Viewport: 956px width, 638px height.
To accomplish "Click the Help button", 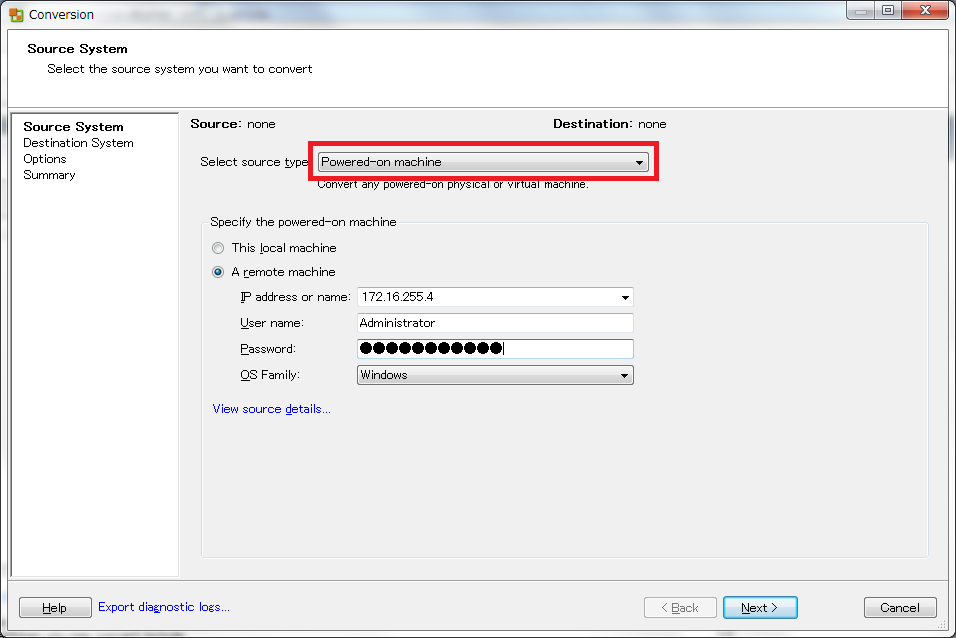I will tap(55, 608).
